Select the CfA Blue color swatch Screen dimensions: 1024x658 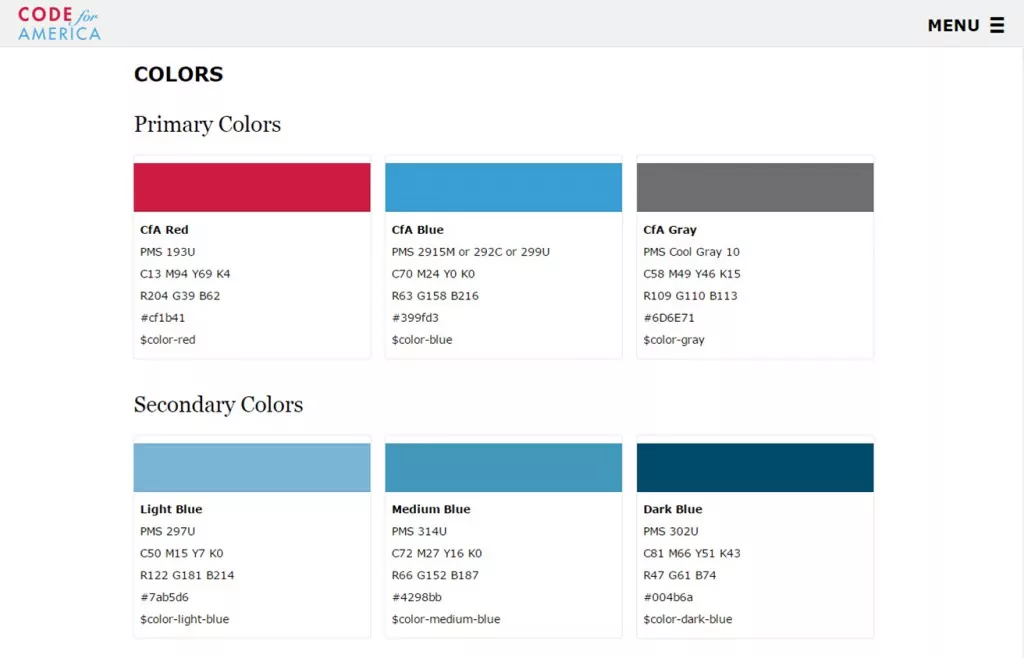(x=504, y=187)
